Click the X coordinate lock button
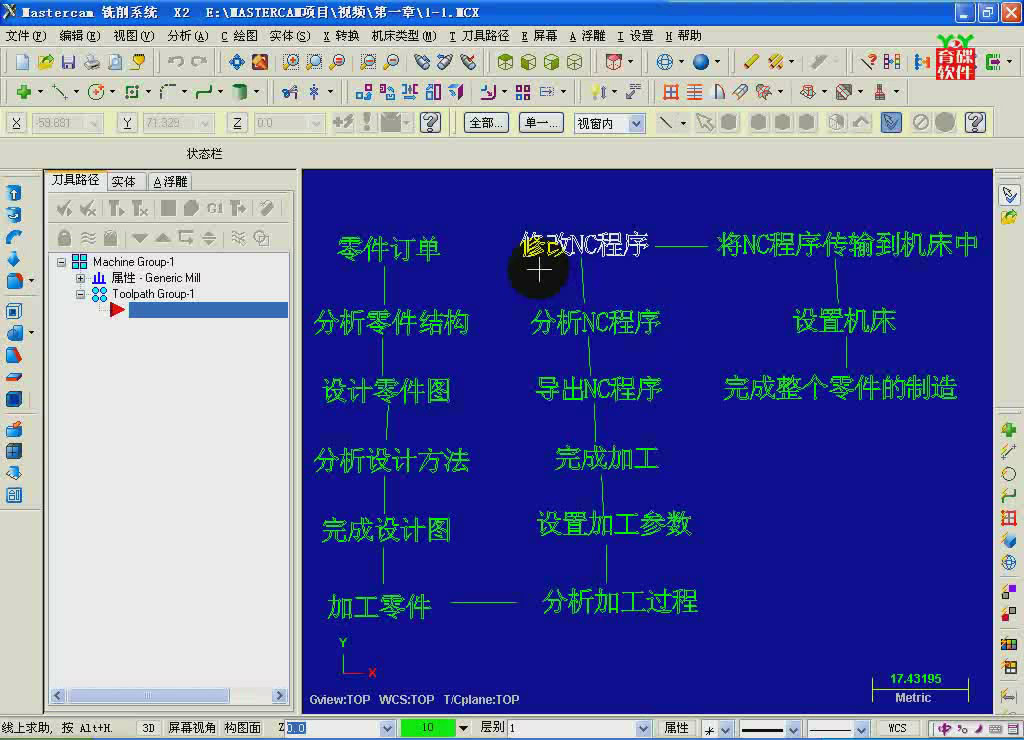1024x740 pixels. tap(16, 123)
